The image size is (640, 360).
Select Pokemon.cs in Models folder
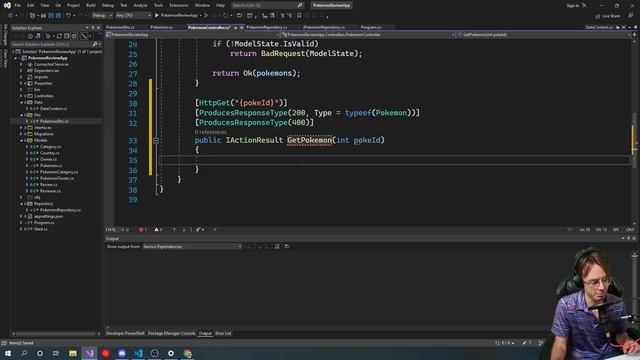[51, 166]
